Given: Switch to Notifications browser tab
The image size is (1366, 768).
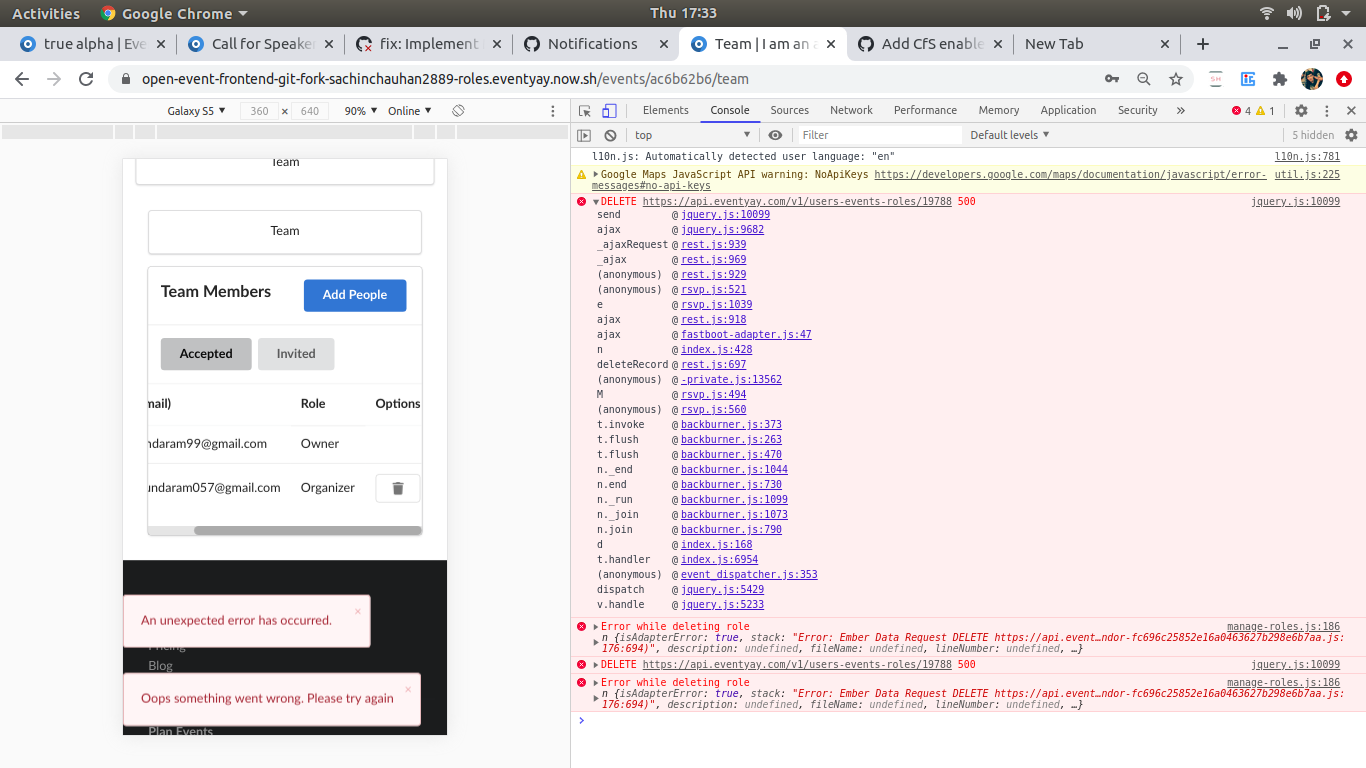Looking at the screenshot, I should [593, 44].
